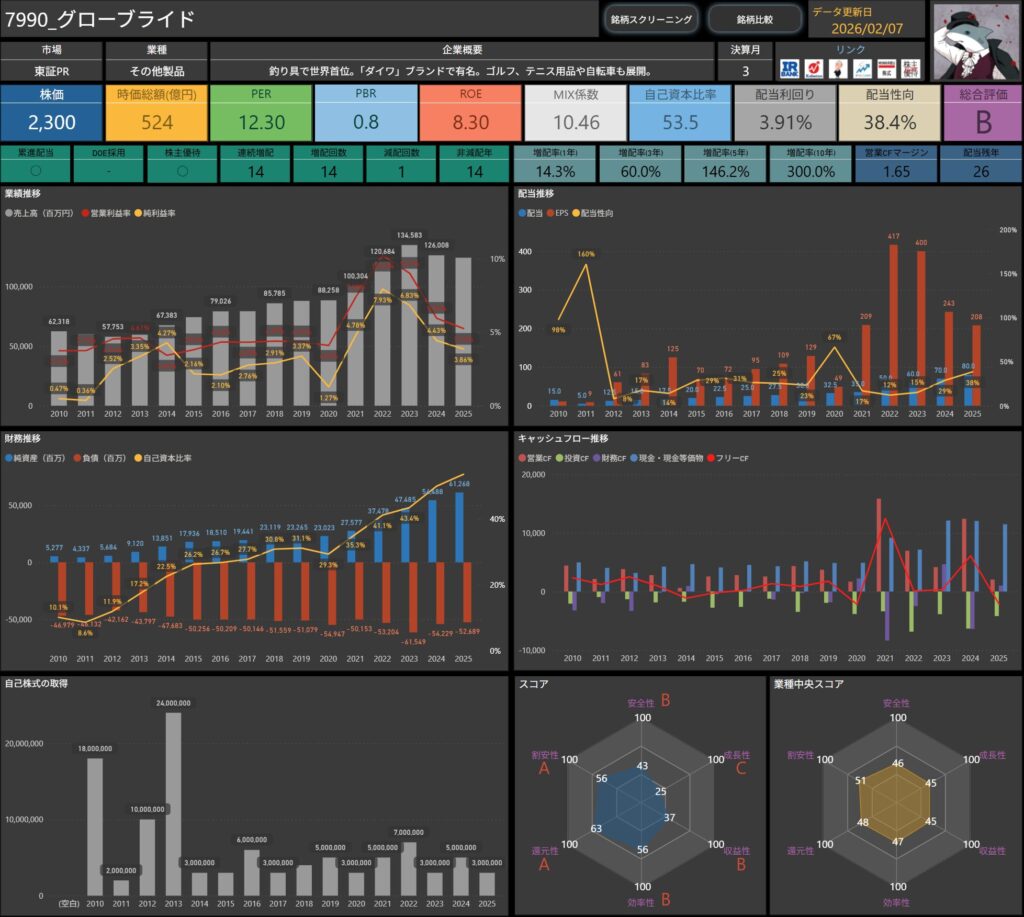The image size is (1024, 917).
Task: Open the 銘柄比較 page
Action: (755, 19)
